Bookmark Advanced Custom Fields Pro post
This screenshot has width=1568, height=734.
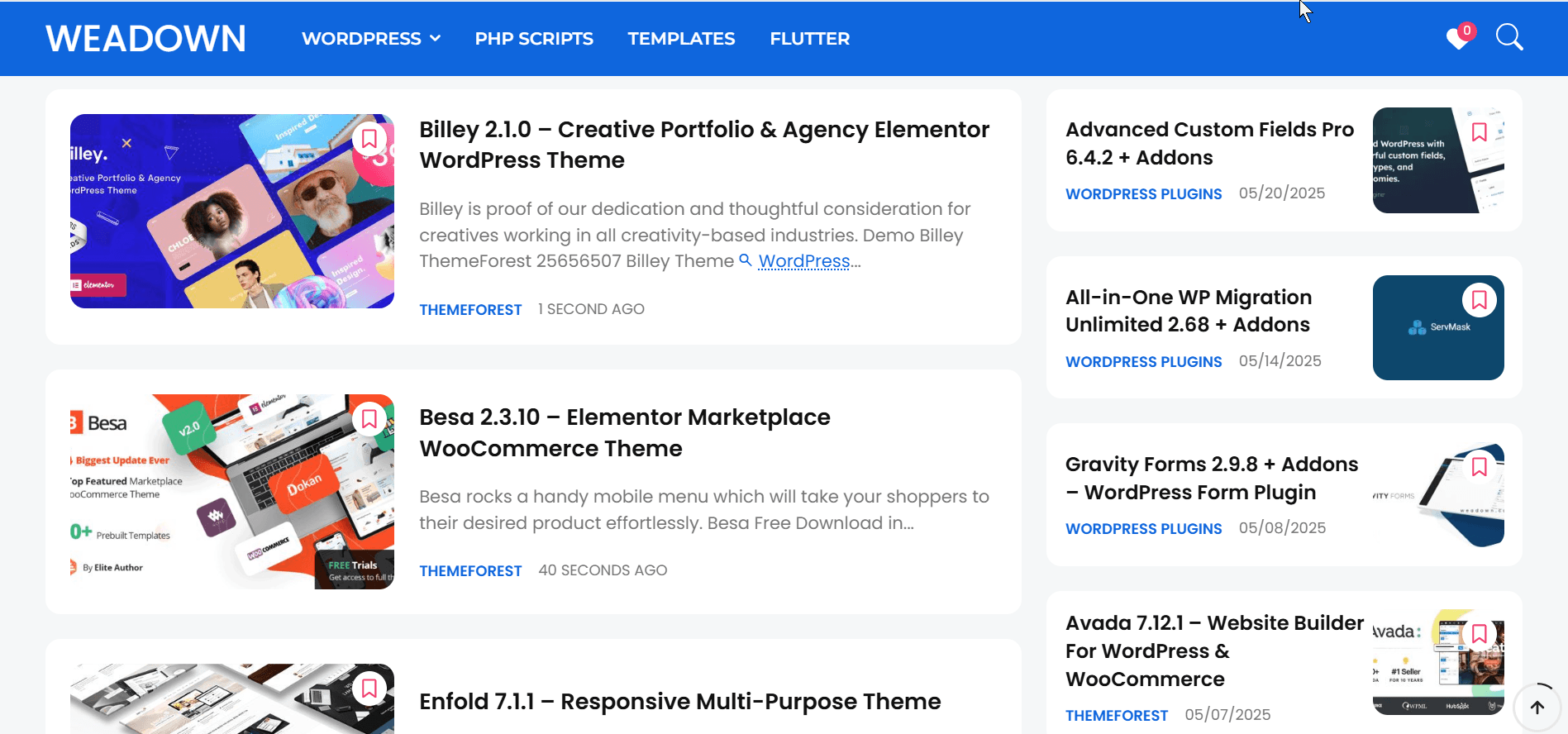tap(1479, 132)
